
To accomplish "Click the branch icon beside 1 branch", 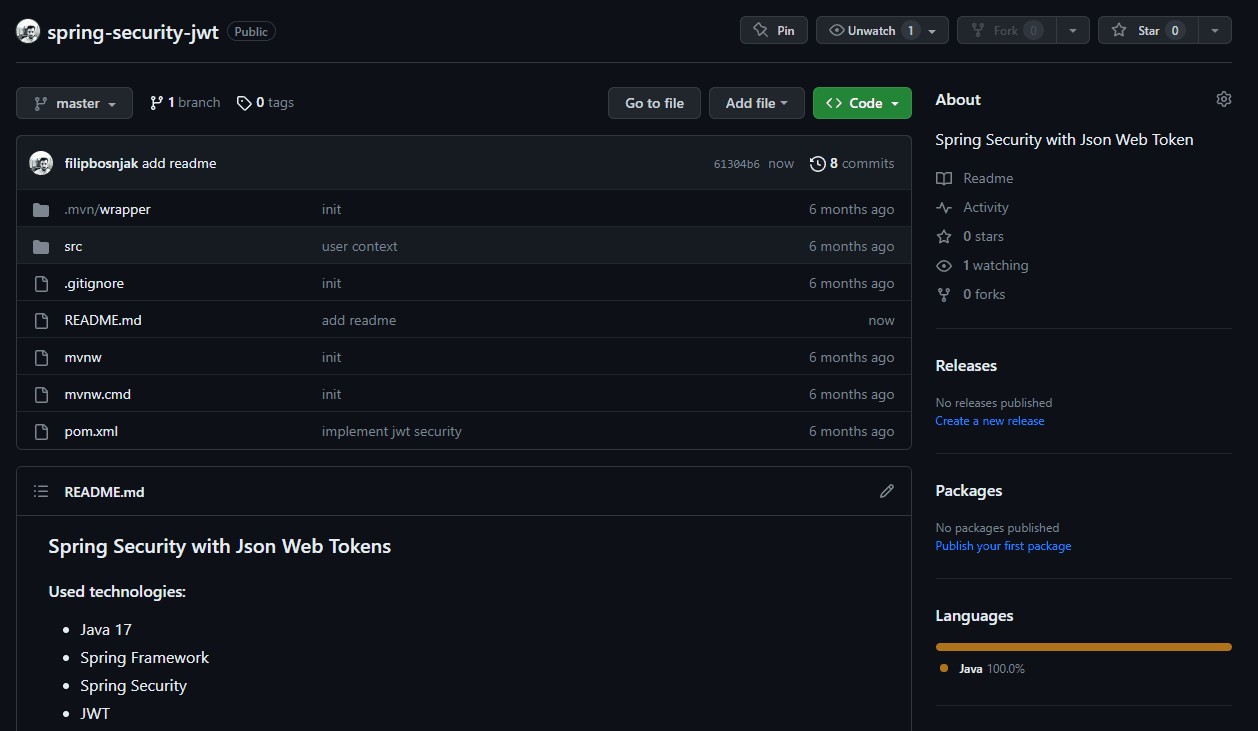I will [x=156, y=102].
